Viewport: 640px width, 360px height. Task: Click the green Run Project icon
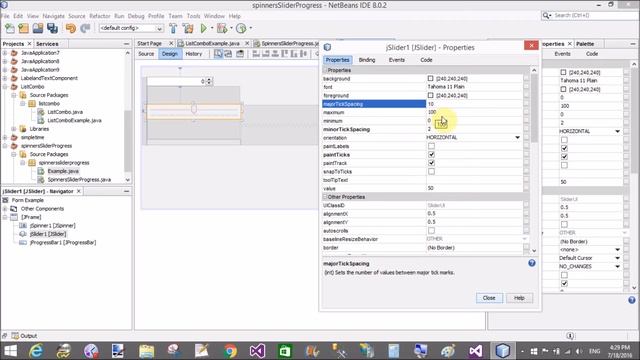click(203, 28)
